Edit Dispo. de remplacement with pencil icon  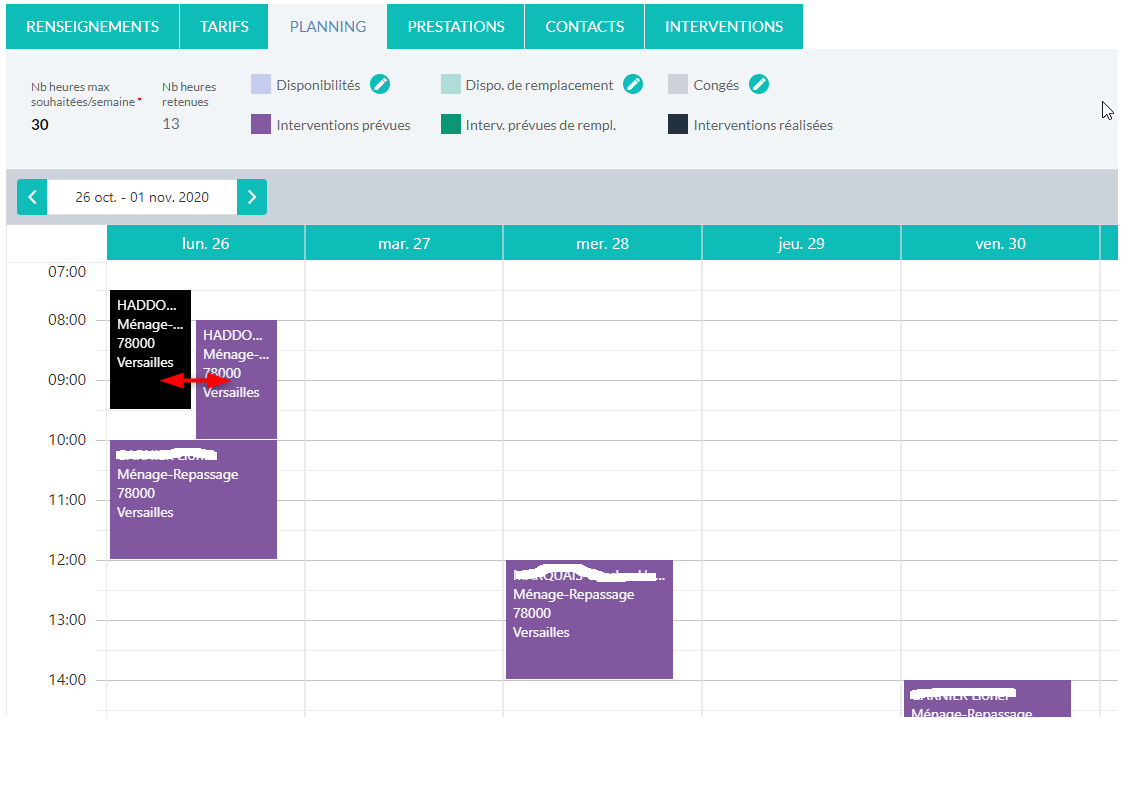(x=633, y=85)
